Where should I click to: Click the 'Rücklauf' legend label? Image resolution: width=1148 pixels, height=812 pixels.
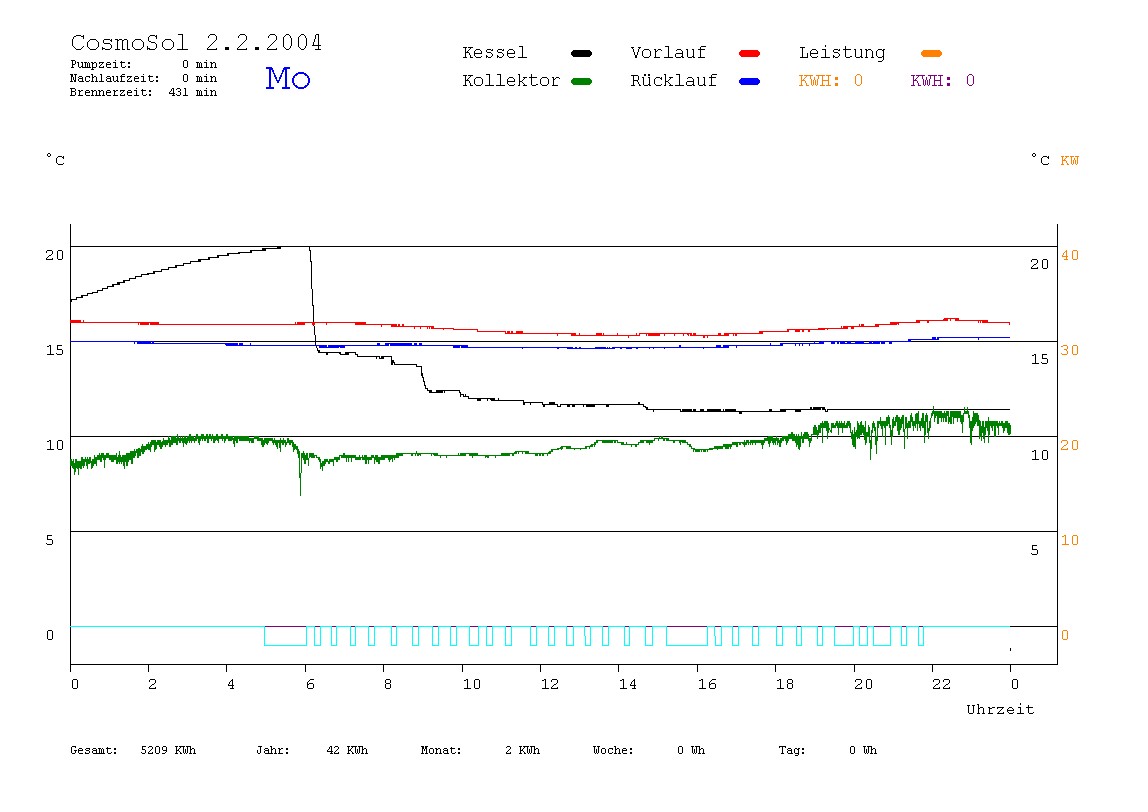674,81
